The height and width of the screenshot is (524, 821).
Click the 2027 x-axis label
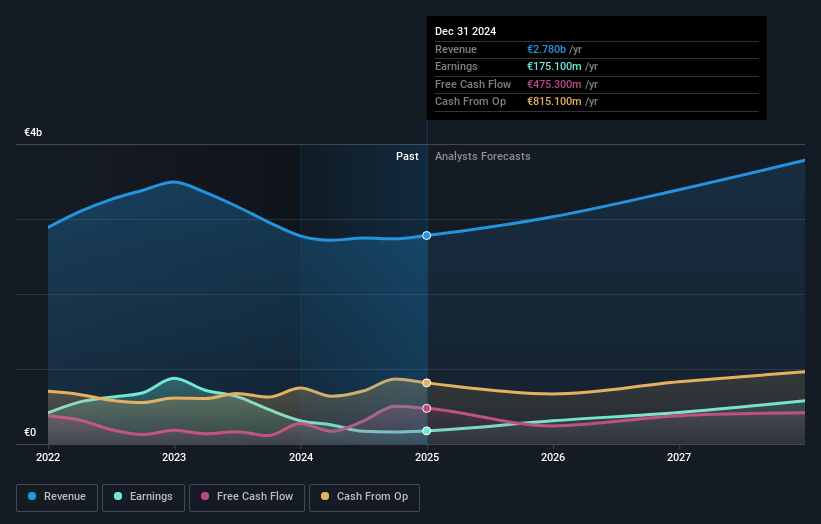pos(679,458)
